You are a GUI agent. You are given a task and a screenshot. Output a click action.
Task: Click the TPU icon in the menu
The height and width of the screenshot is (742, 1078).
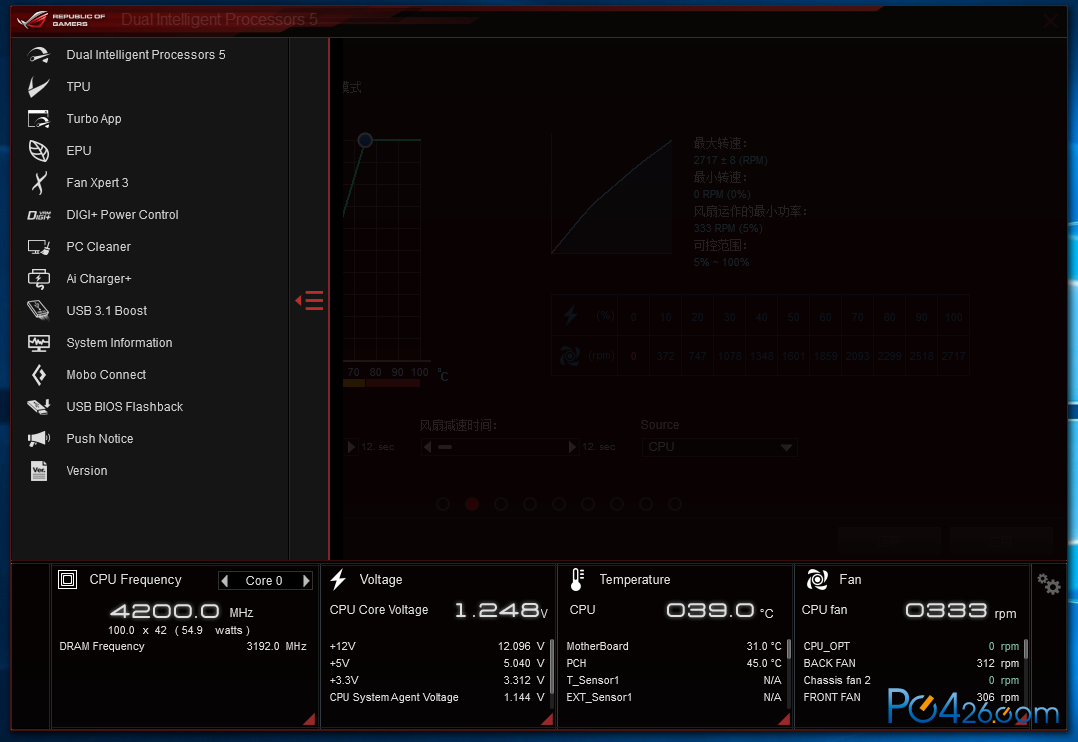click(x=38, y=87)
